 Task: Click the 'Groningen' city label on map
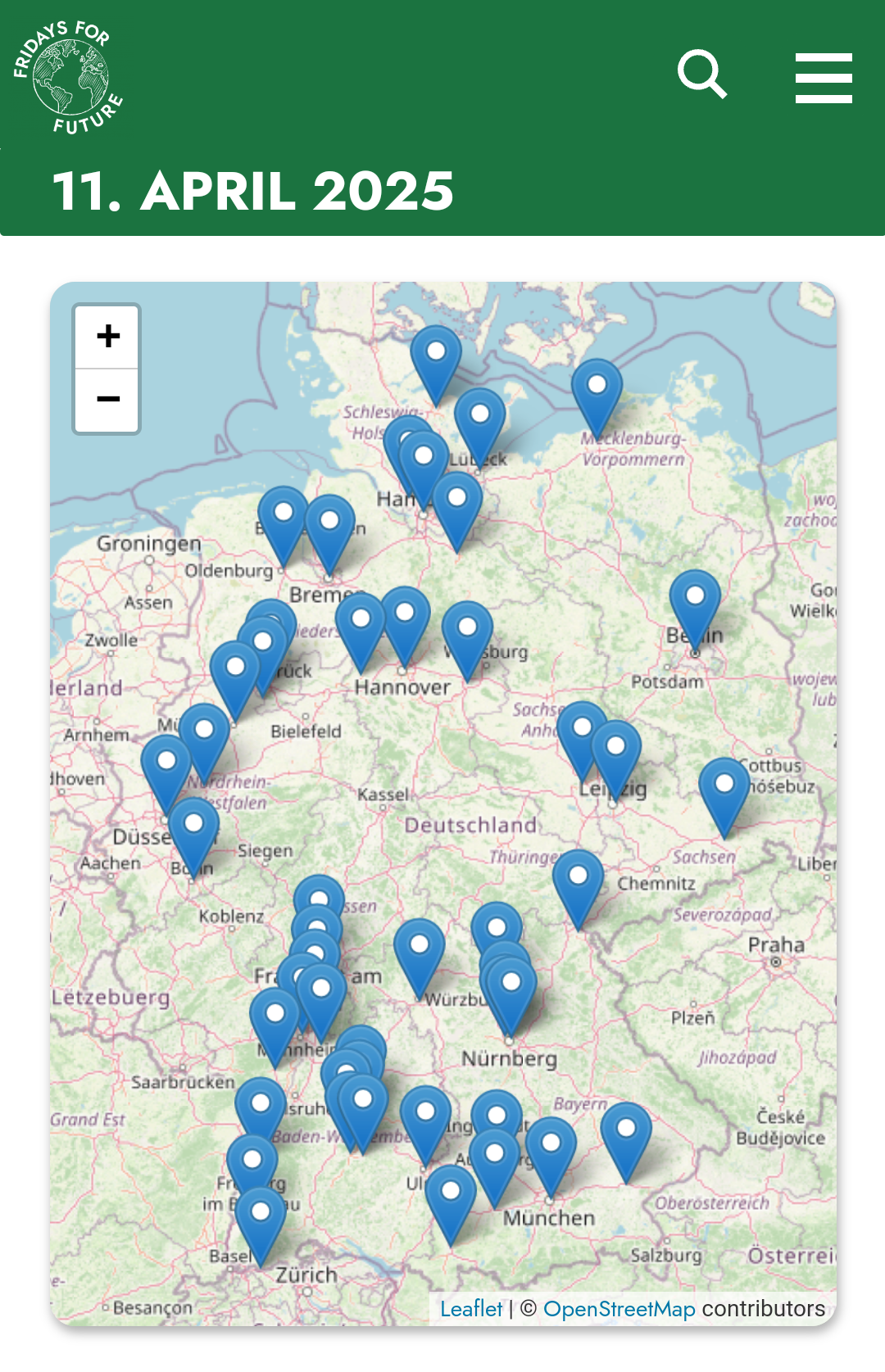tap(149, 544)
